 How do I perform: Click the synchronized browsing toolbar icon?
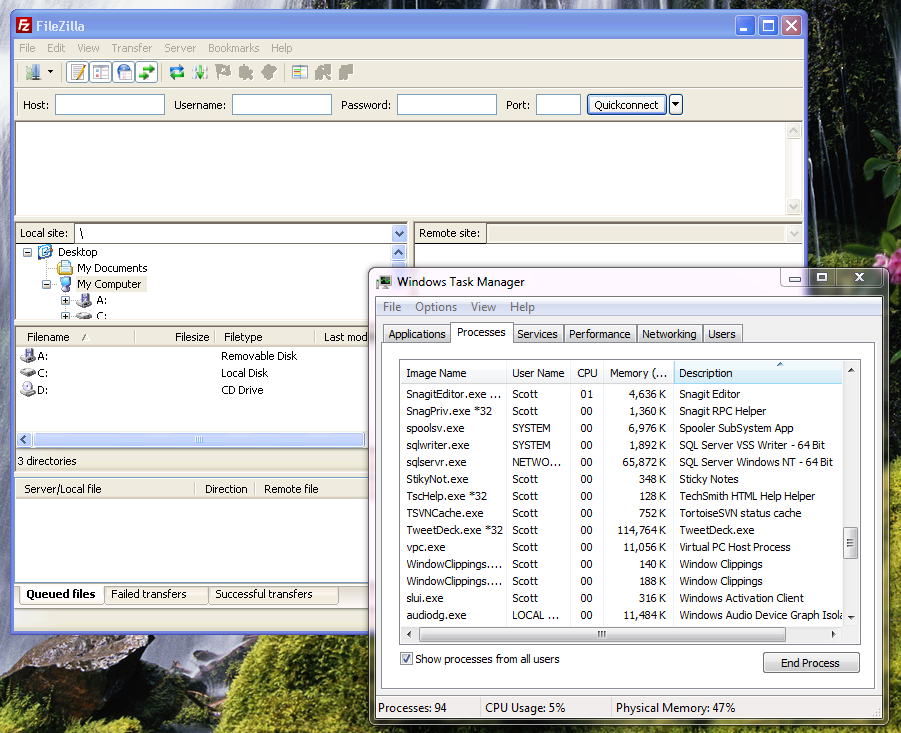[x=346, y=72]
